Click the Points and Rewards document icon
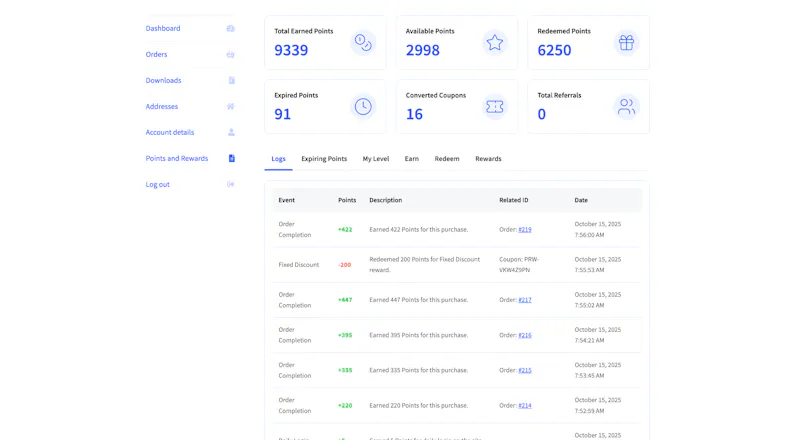Viewport: 796px width, 440px height. point(231,158)
